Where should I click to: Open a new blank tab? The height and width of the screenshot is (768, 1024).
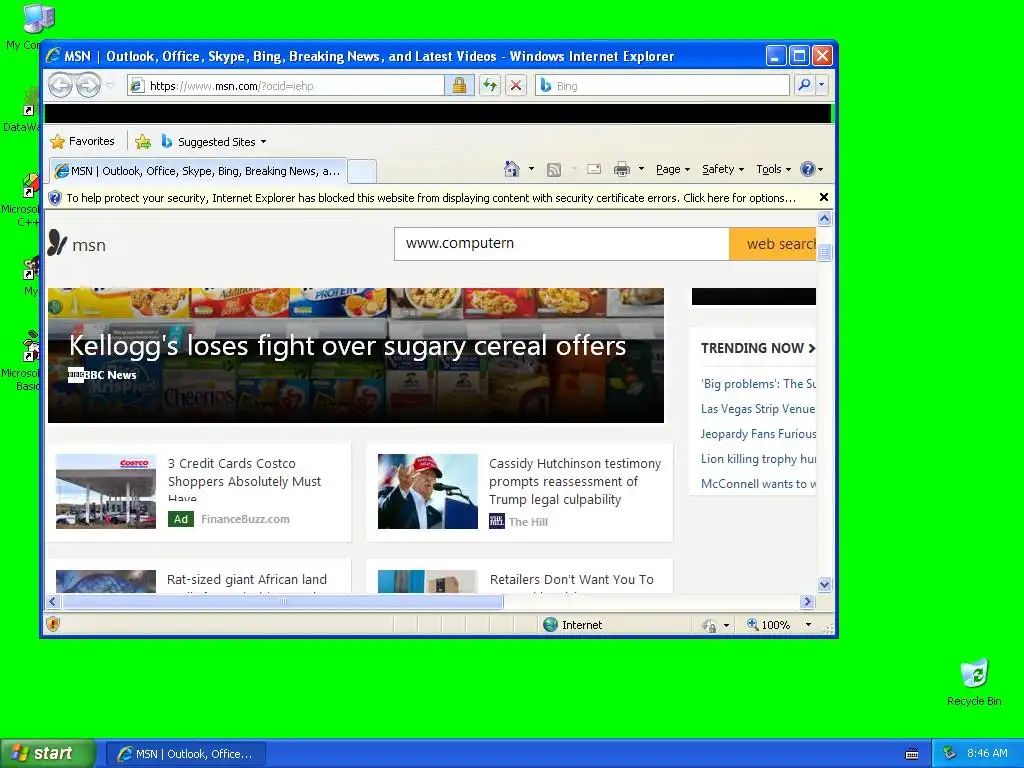point(362,172)
